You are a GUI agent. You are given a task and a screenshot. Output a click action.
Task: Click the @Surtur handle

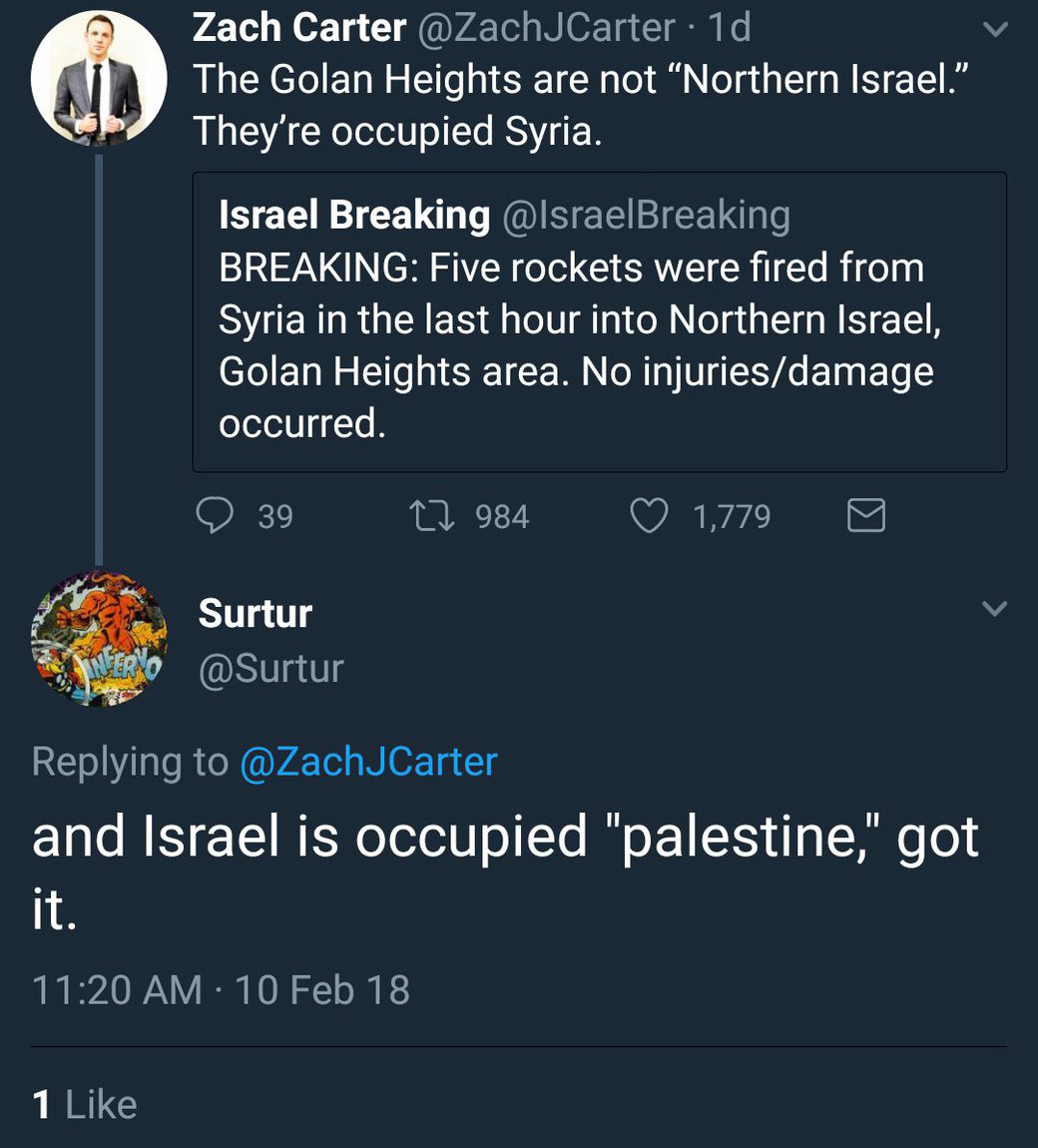pyautogui.click(x=270, y=669)
